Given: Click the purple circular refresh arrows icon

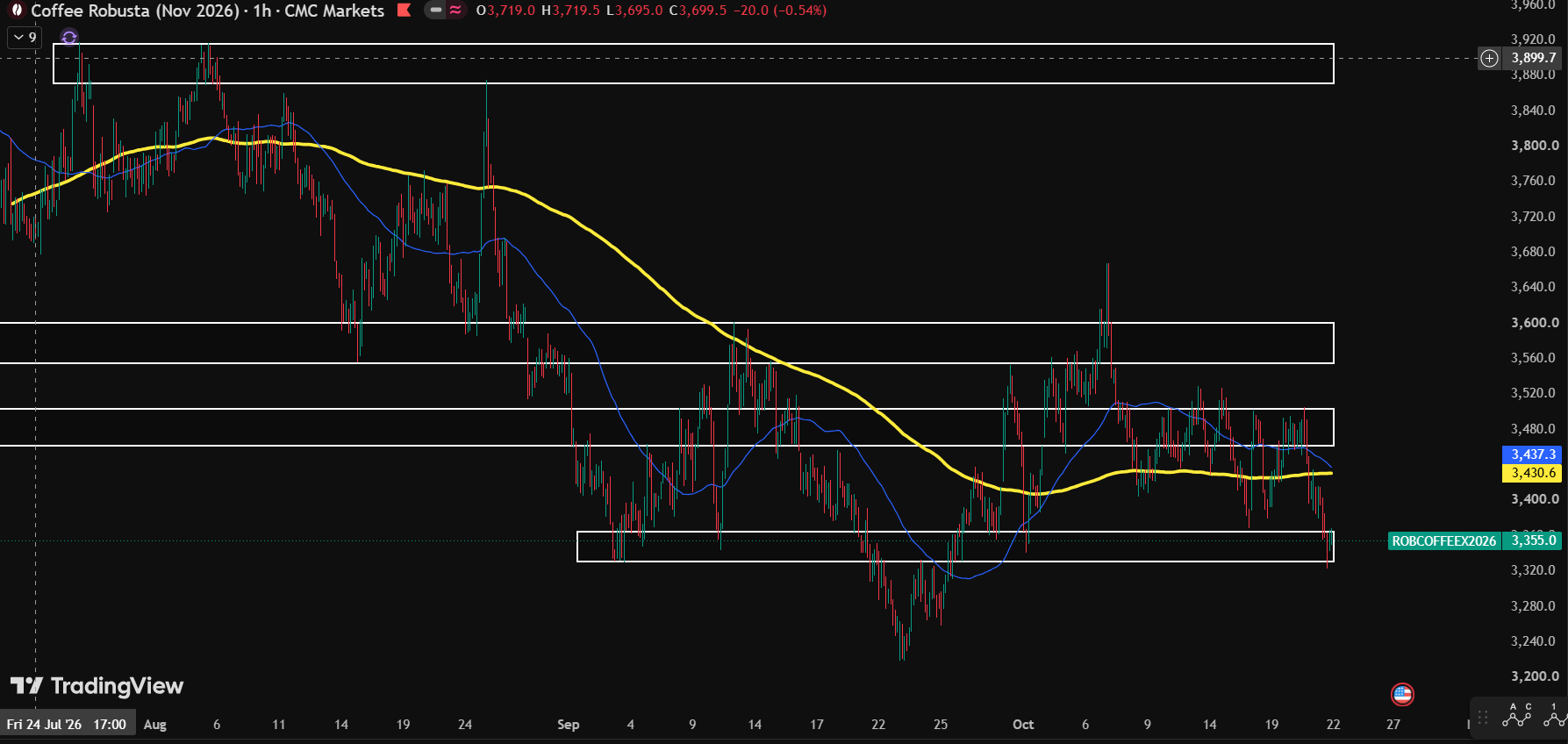Looking at the screenshot, I should point(69,37).
